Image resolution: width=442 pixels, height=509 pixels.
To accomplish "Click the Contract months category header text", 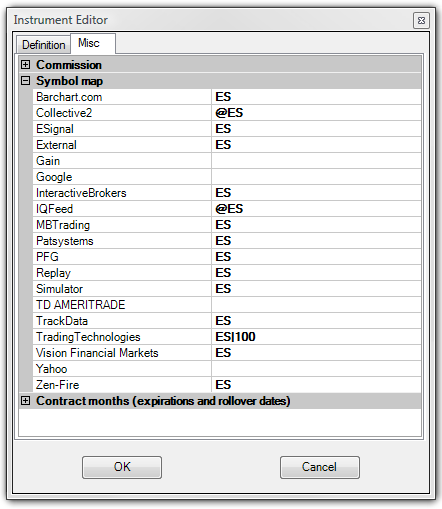I will pos(163,401).
